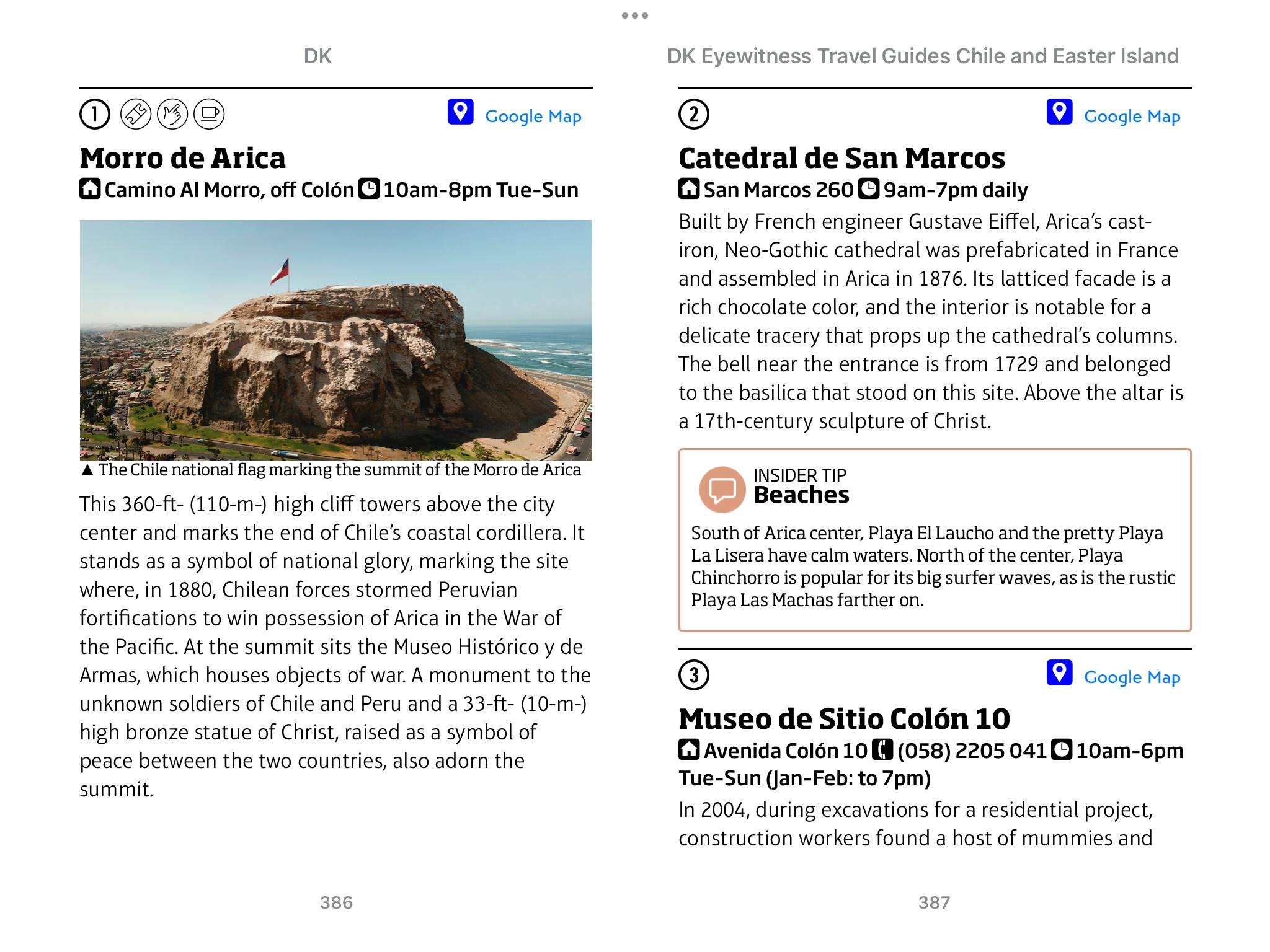The height and width of the screenshot is (952, 1270).
Task: Open the Google Map link for Catedral de San Marcos
Action: pos(1132,117)
